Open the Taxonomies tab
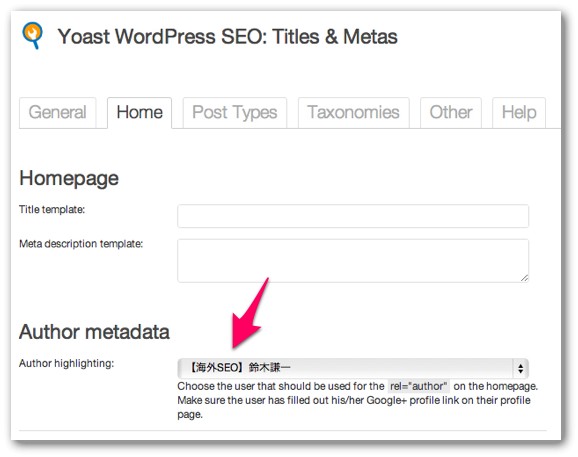This screenshot has width=578, height=457. pyautogui.click(x=354, y=112)
